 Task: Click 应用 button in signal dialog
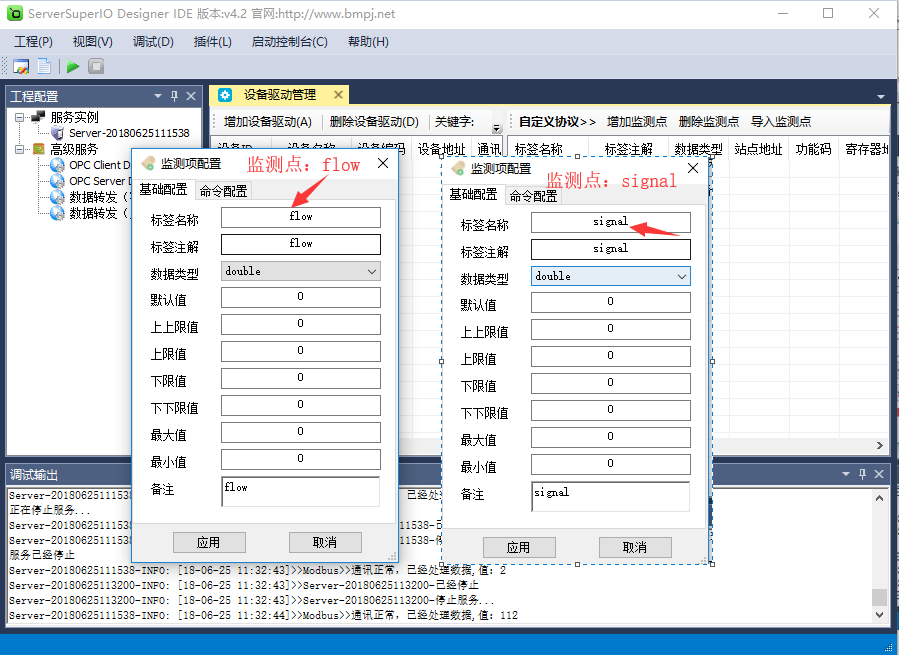pyautogui.click(x=519, y=548)
